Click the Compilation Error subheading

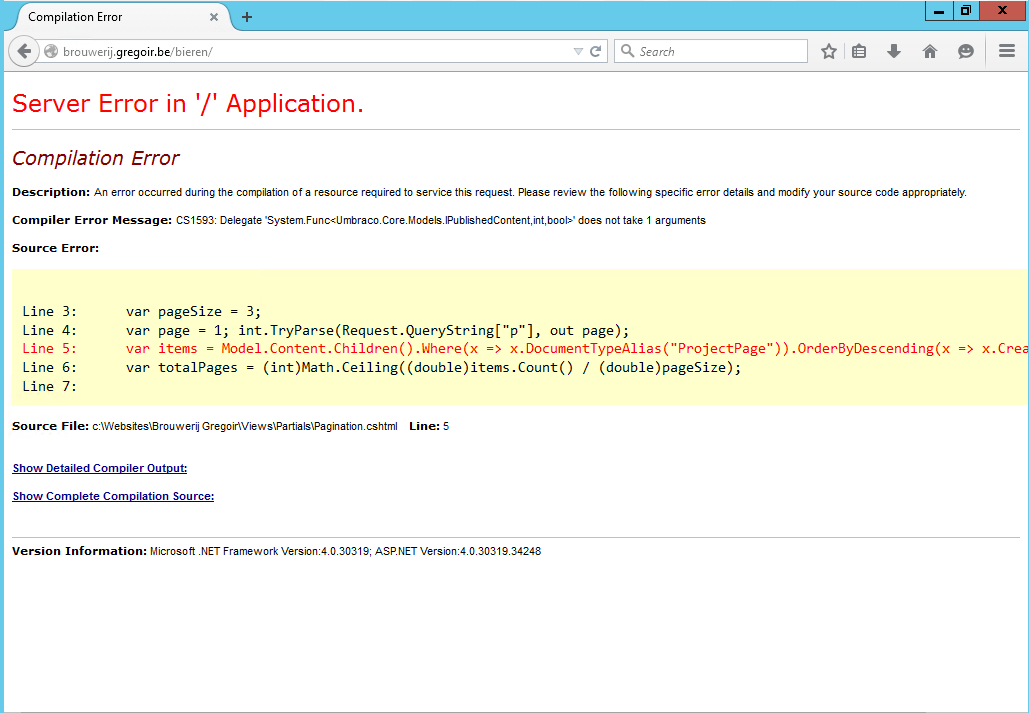click(x=95, y=158)
